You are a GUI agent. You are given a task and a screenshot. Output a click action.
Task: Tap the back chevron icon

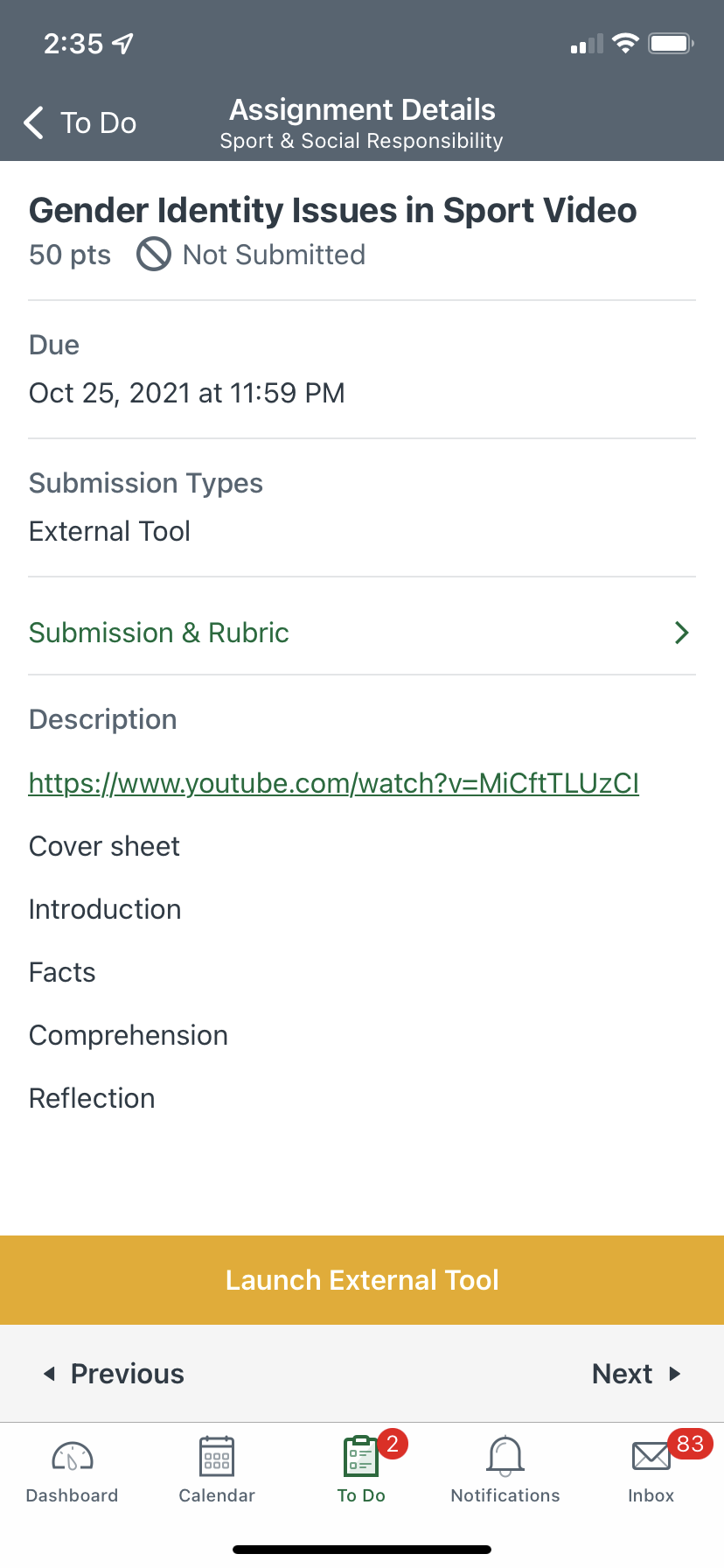click(34, 123)
